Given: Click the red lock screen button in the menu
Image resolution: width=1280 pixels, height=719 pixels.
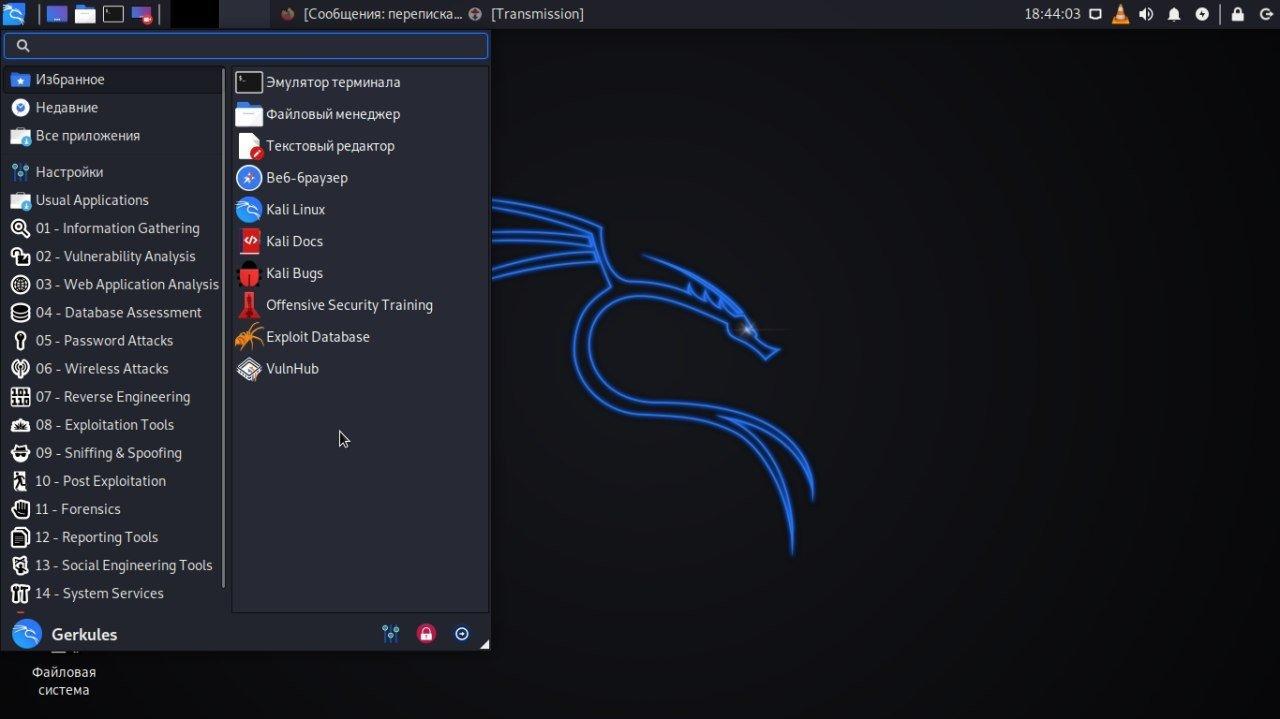Looking at the screenshot, I should tap(426, 634).
